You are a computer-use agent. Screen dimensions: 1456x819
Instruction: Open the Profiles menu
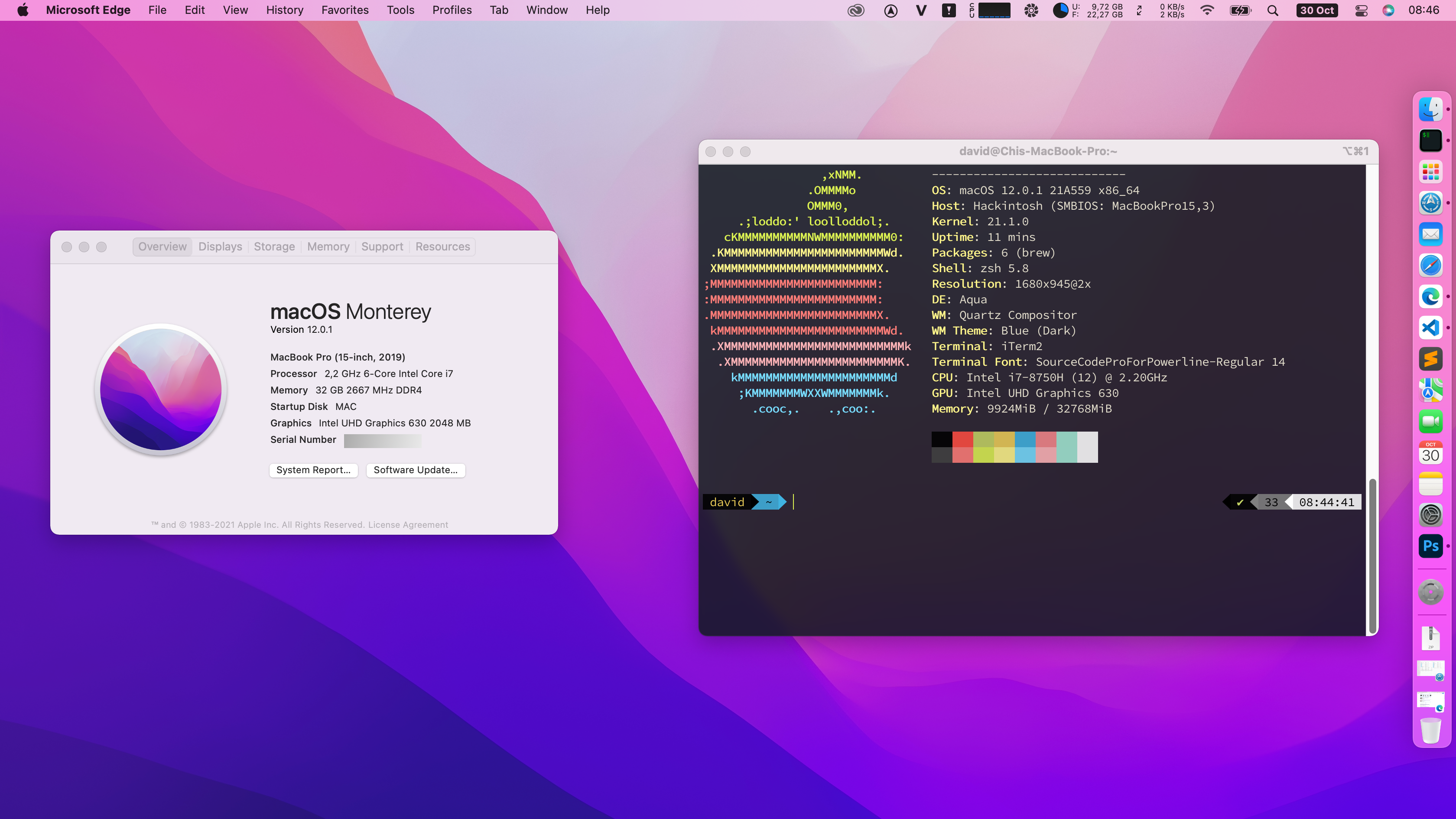point(452,10)
